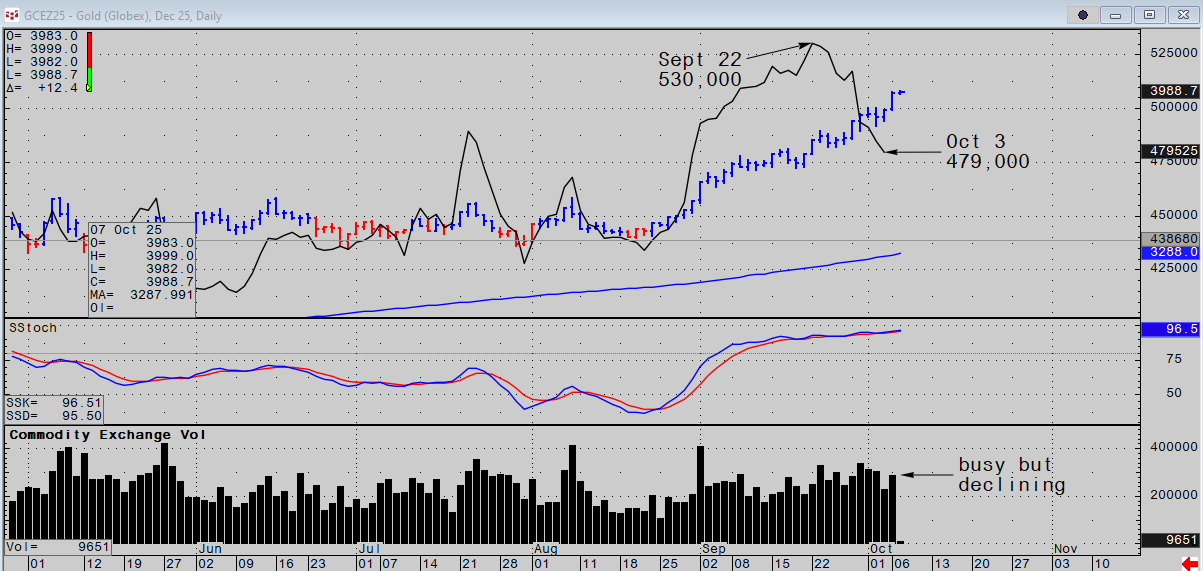Maximize the Gold chart window
The width and height of the screenshot is (1203, 571).
tap(1150, 15)
